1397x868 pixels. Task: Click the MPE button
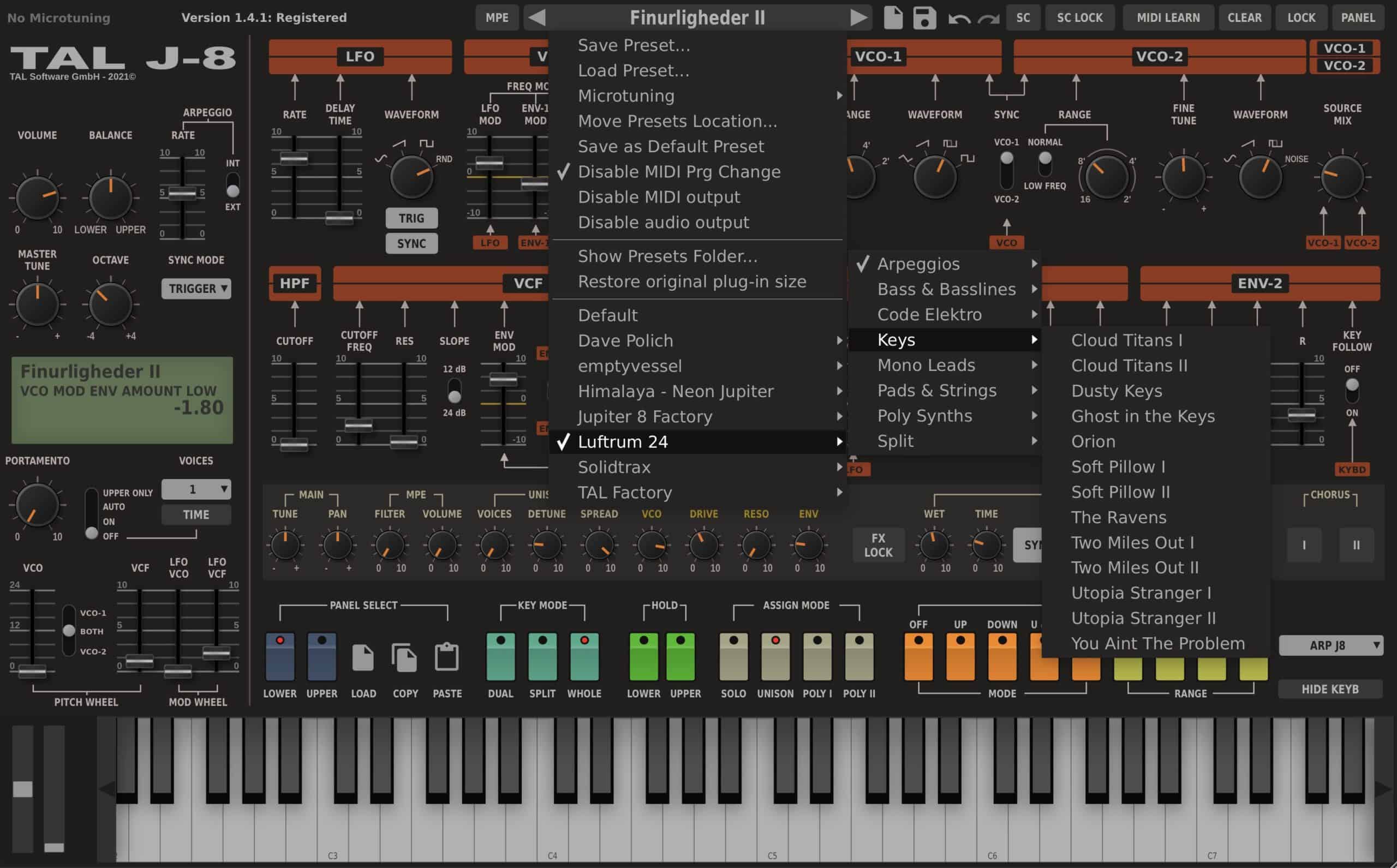tap(497, 17)
